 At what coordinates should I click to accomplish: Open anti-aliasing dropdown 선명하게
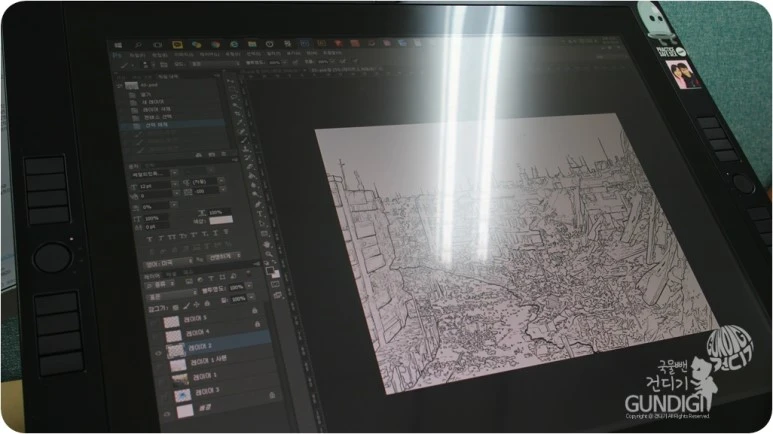pos(223,256)
